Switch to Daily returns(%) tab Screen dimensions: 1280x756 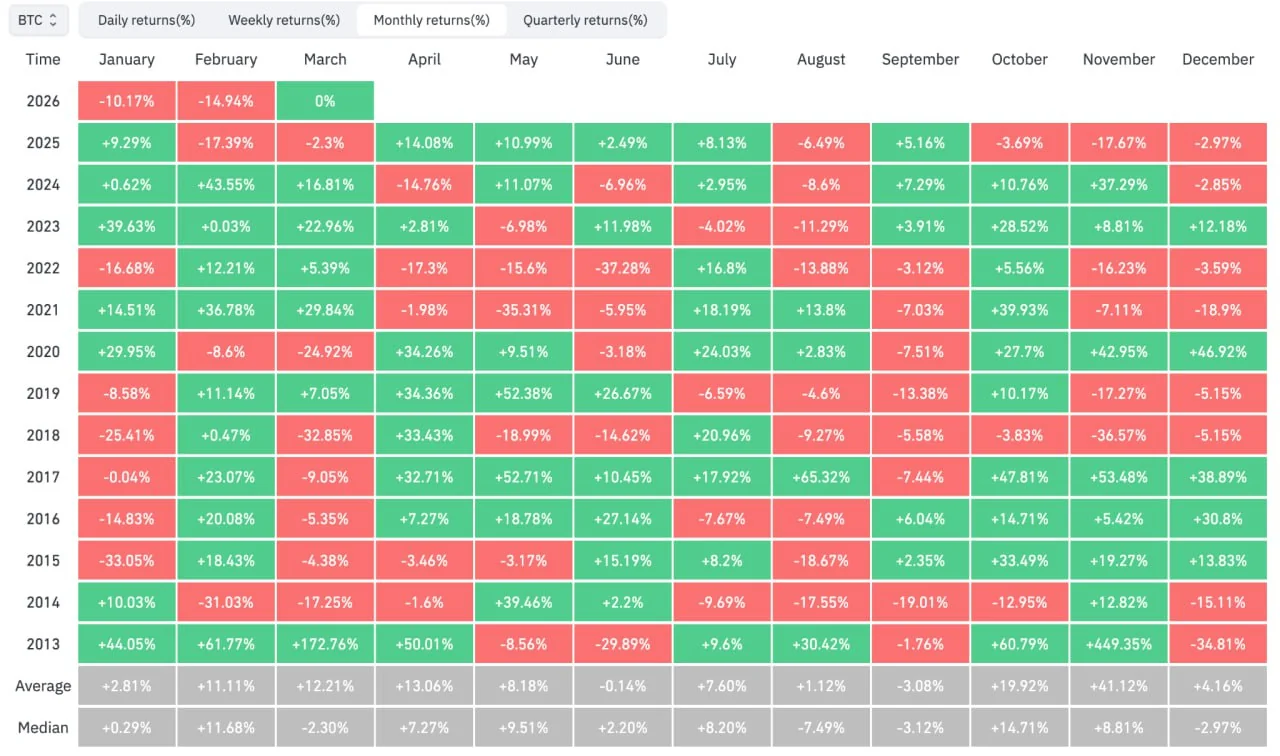pyautogui.click(x=146, y=20)
